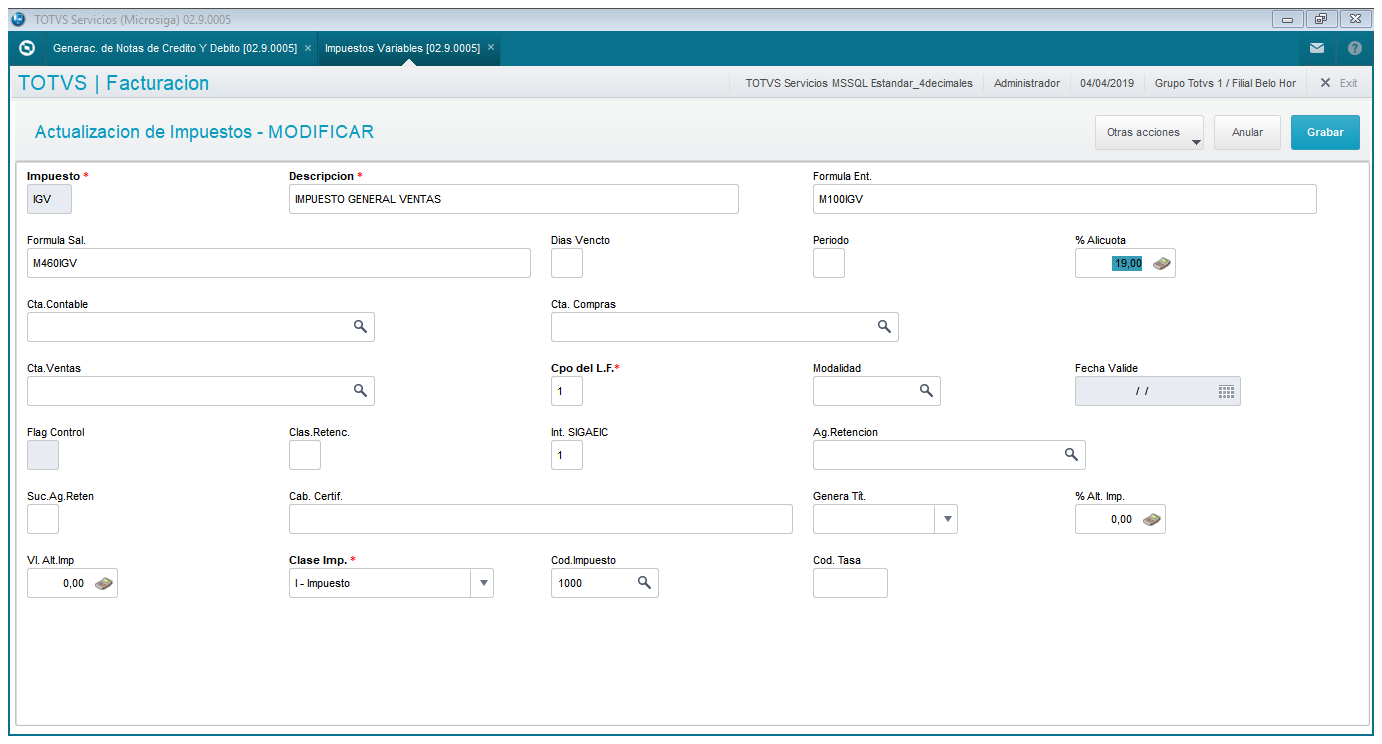The height and width of the screenshot is (744, 1382).
Task: Click the Anular button
Action: point(1247,132)
